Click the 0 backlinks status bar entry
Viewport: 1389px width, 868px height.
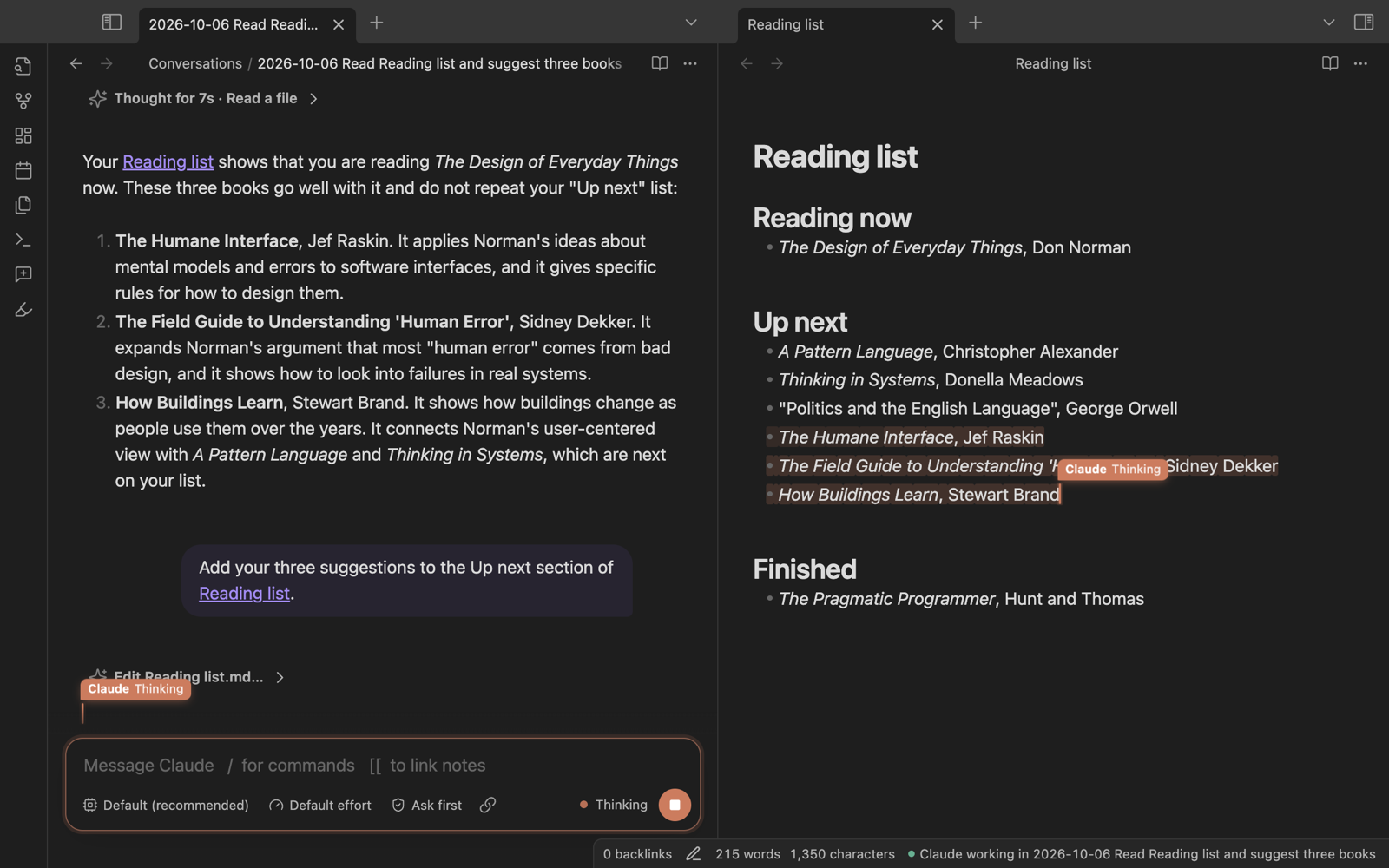pyautogui.click(x=637, y=854)
